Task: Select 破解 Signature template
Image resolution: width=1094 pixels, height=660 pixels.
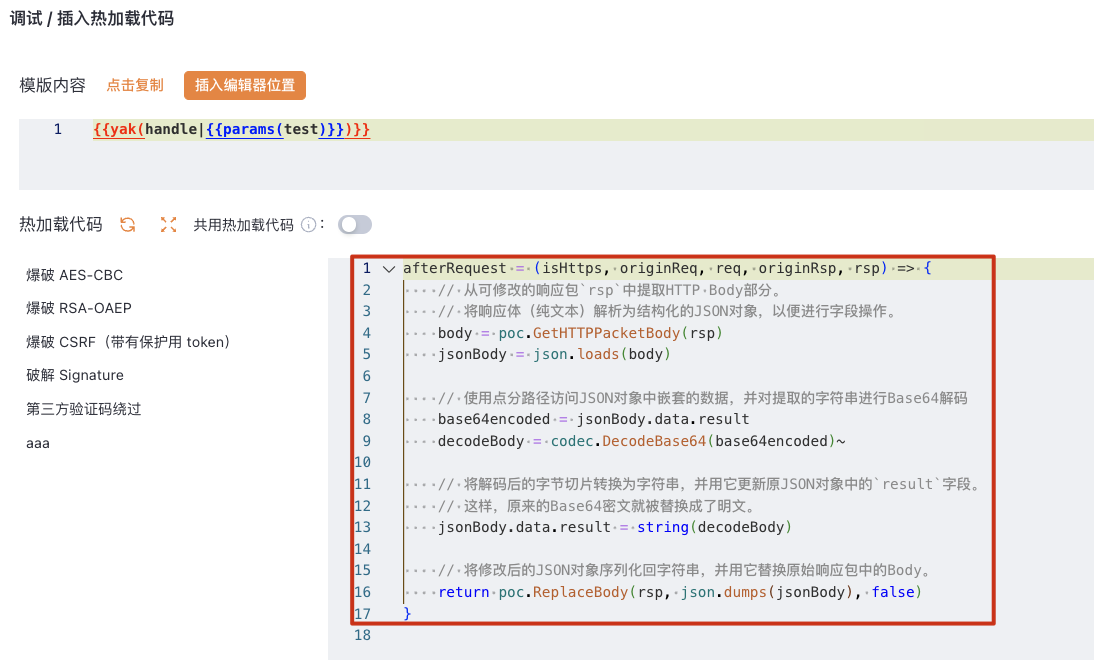Action: (x=75, y=375)
